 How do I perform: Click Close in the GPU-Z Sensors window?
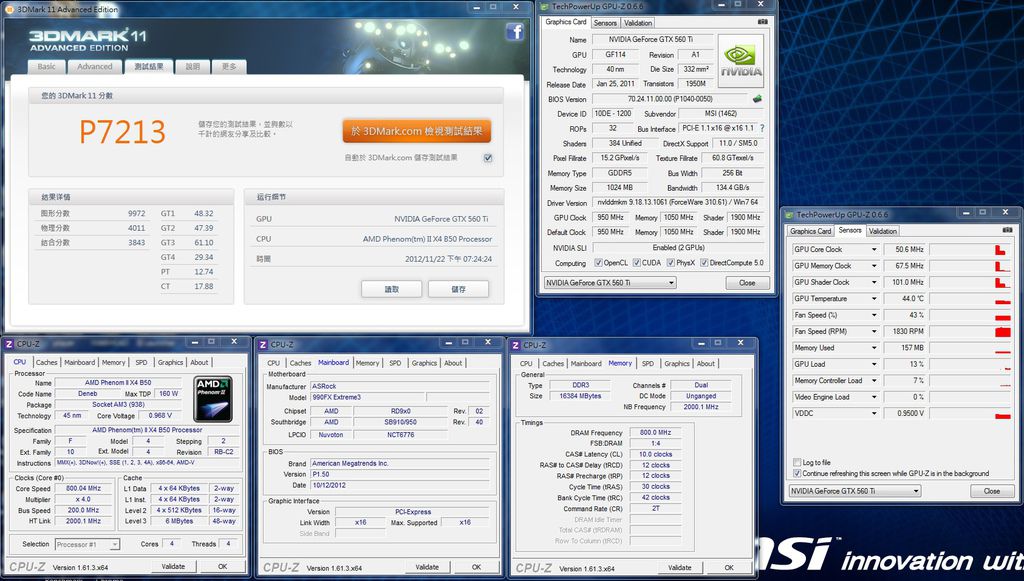pos(991,491)
